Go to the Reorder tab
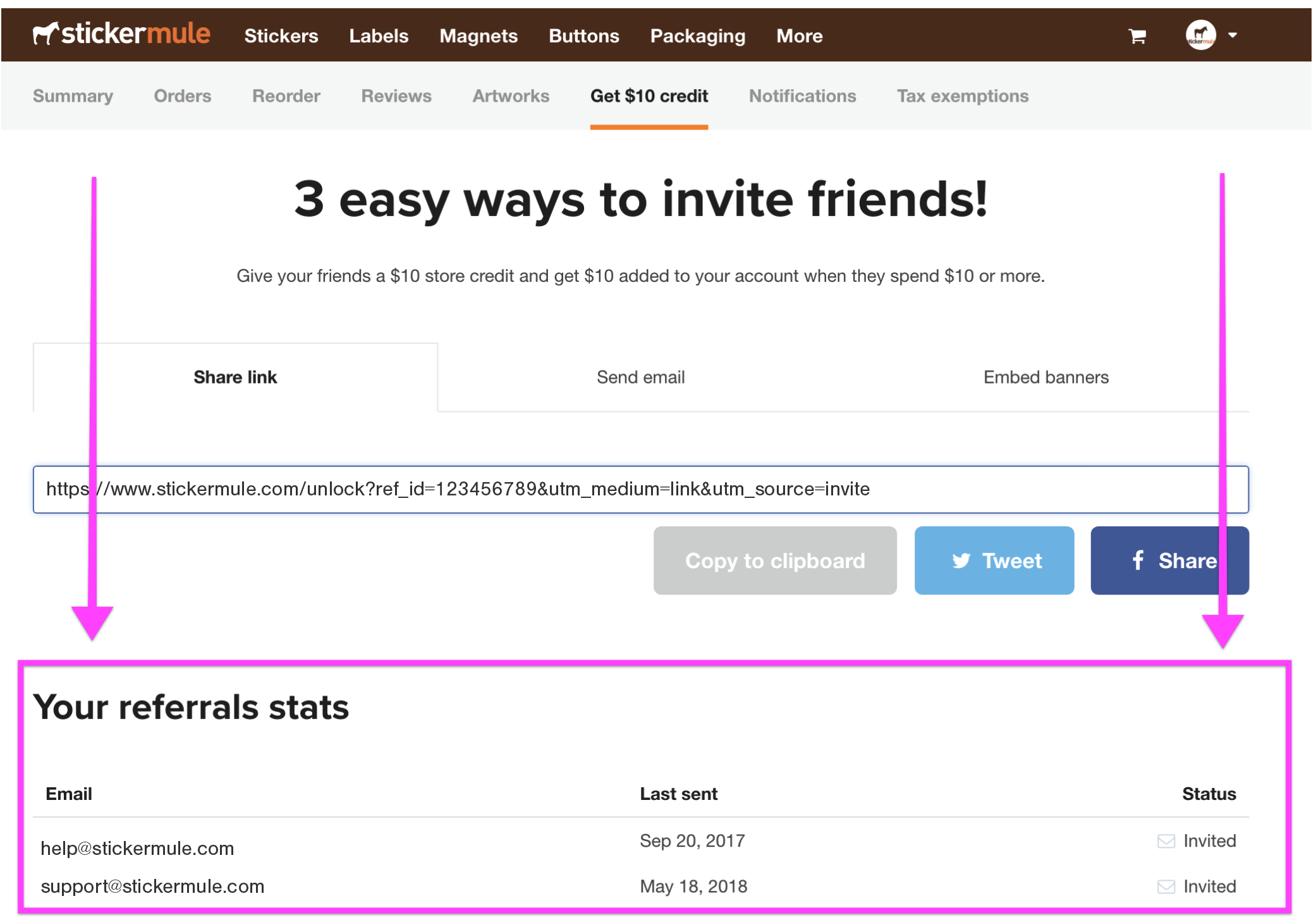 pos(286,96)
